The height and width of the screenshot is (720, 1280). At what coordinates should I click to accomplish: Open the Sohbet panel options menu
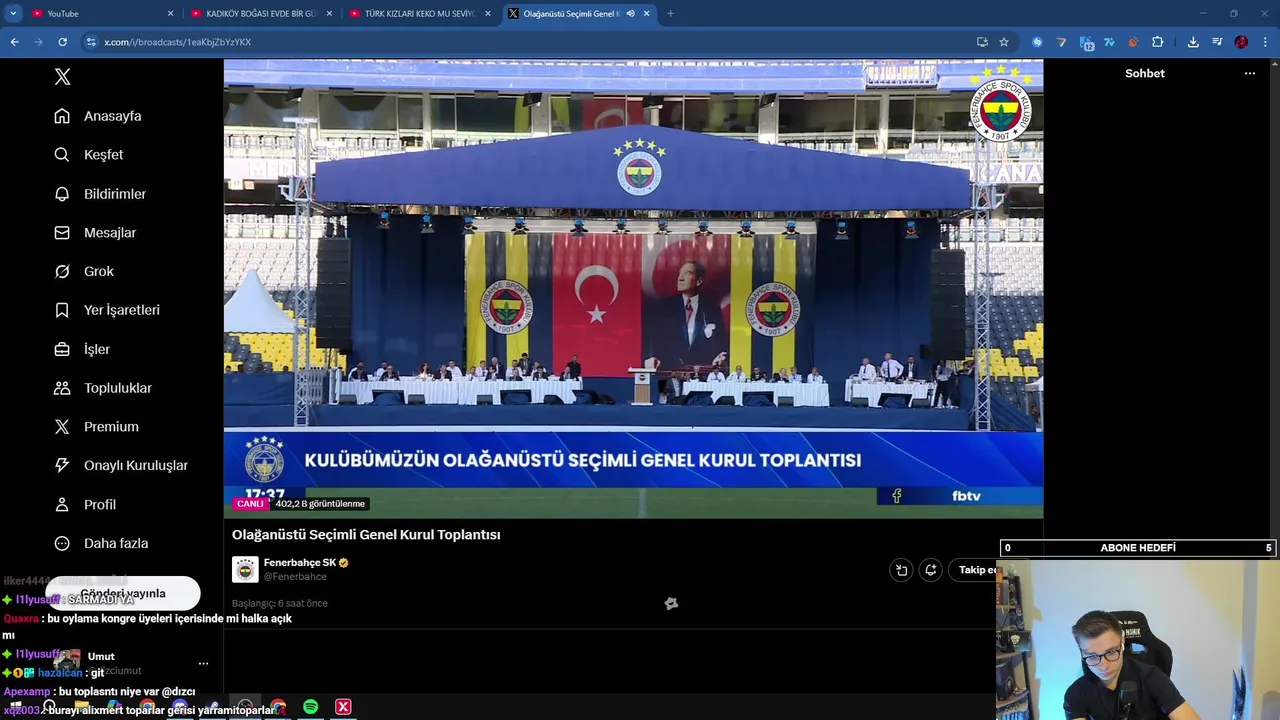[x=1249, y=73]
